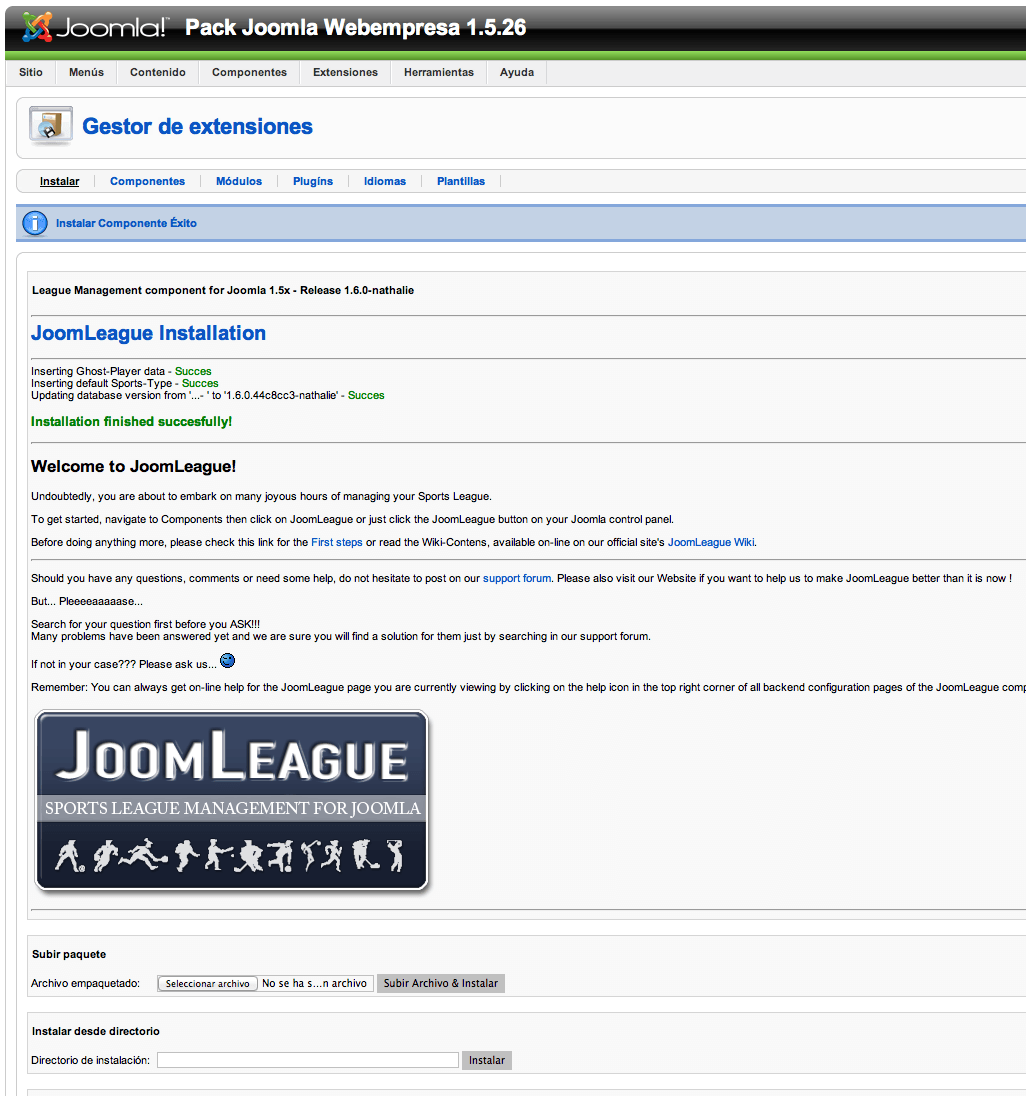Click the Gestor de extensiones title
Image resolution: width=1026 pixels, height=1096 pixels.
tap(198, 127)
